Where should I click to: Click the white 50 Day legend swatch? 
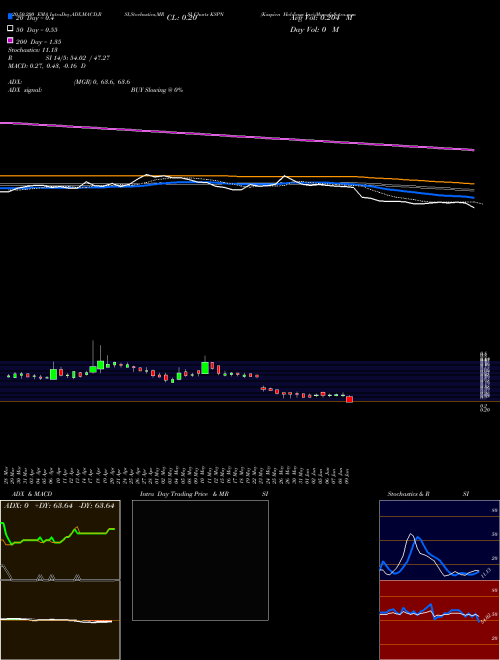10,29
